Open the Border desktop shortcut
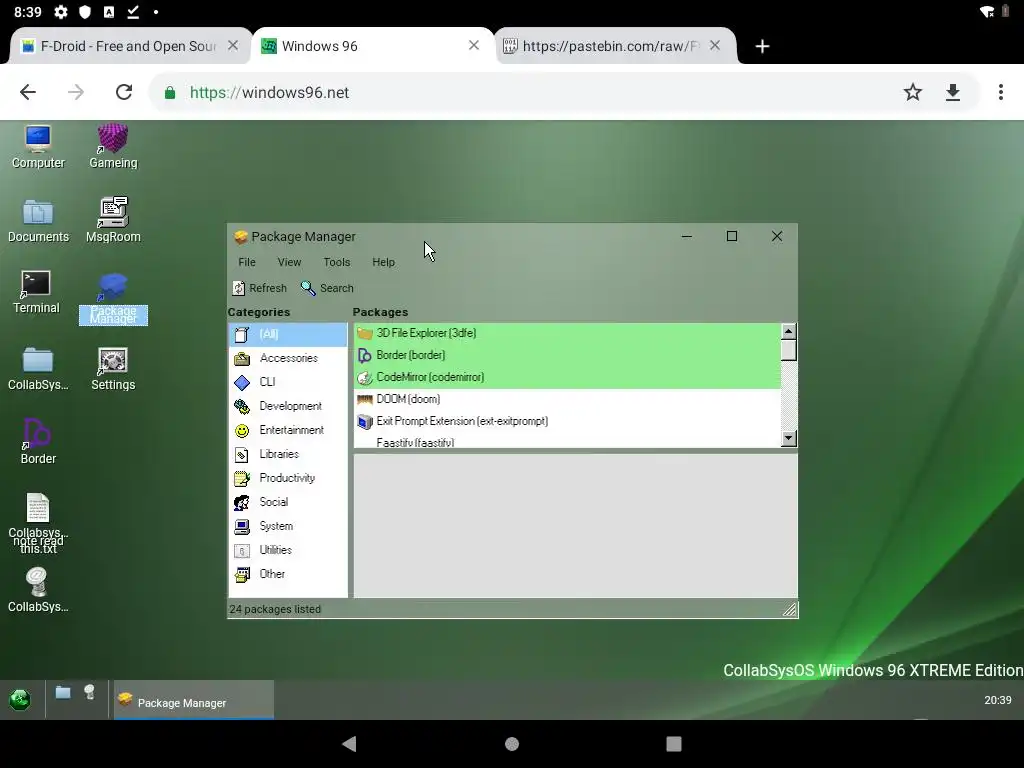 point(38,441)
